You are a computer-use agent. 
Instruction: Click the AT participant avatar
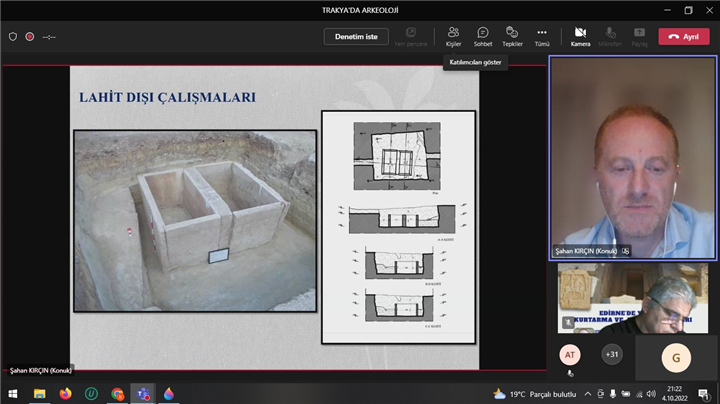click(x=570, y=355)
